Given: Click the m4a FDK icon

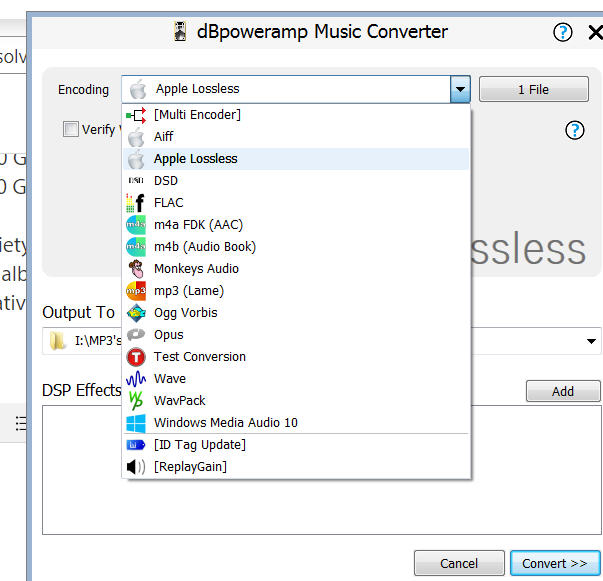Looking at the screenshot, I should [x=136, y=225].
